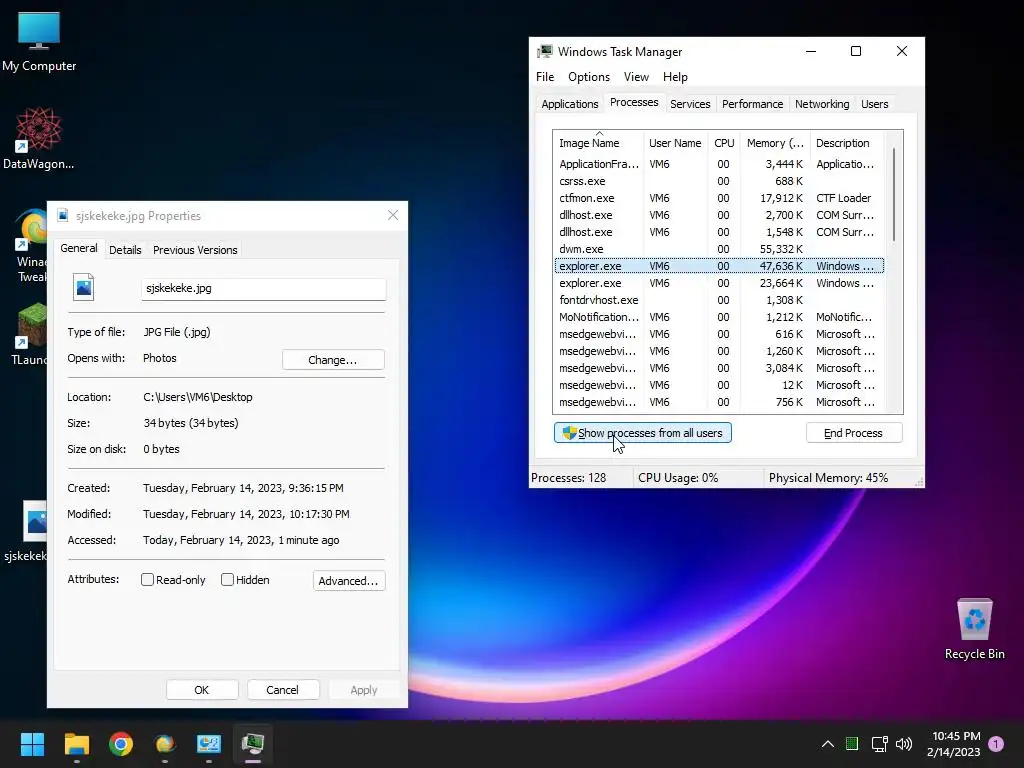1024x768 pixels.
Task: Click the green CPU meter tray icon
Action: click(852, 743)
